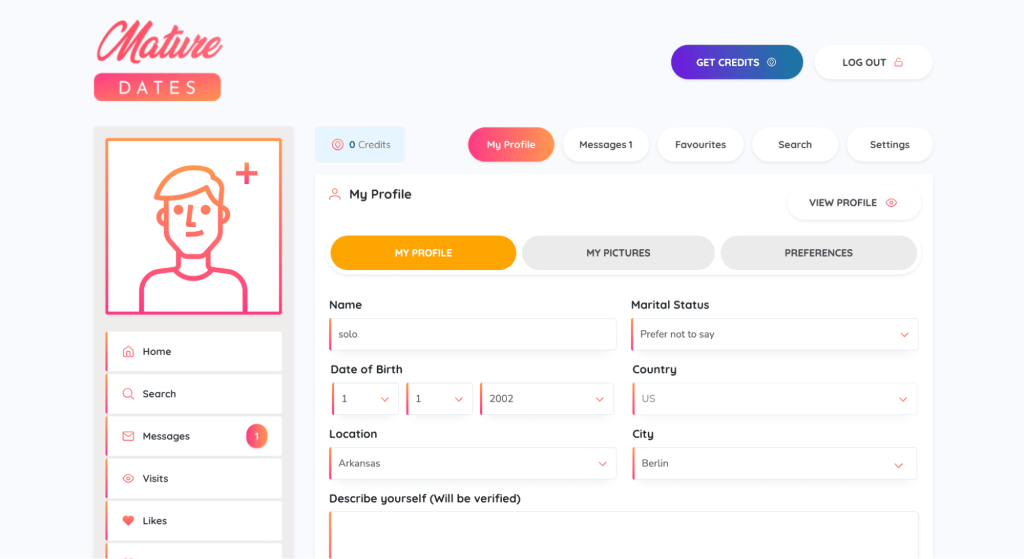Click the Name input field containing solo
Screen dimensions: 1024x559
[x=473, y=334]
